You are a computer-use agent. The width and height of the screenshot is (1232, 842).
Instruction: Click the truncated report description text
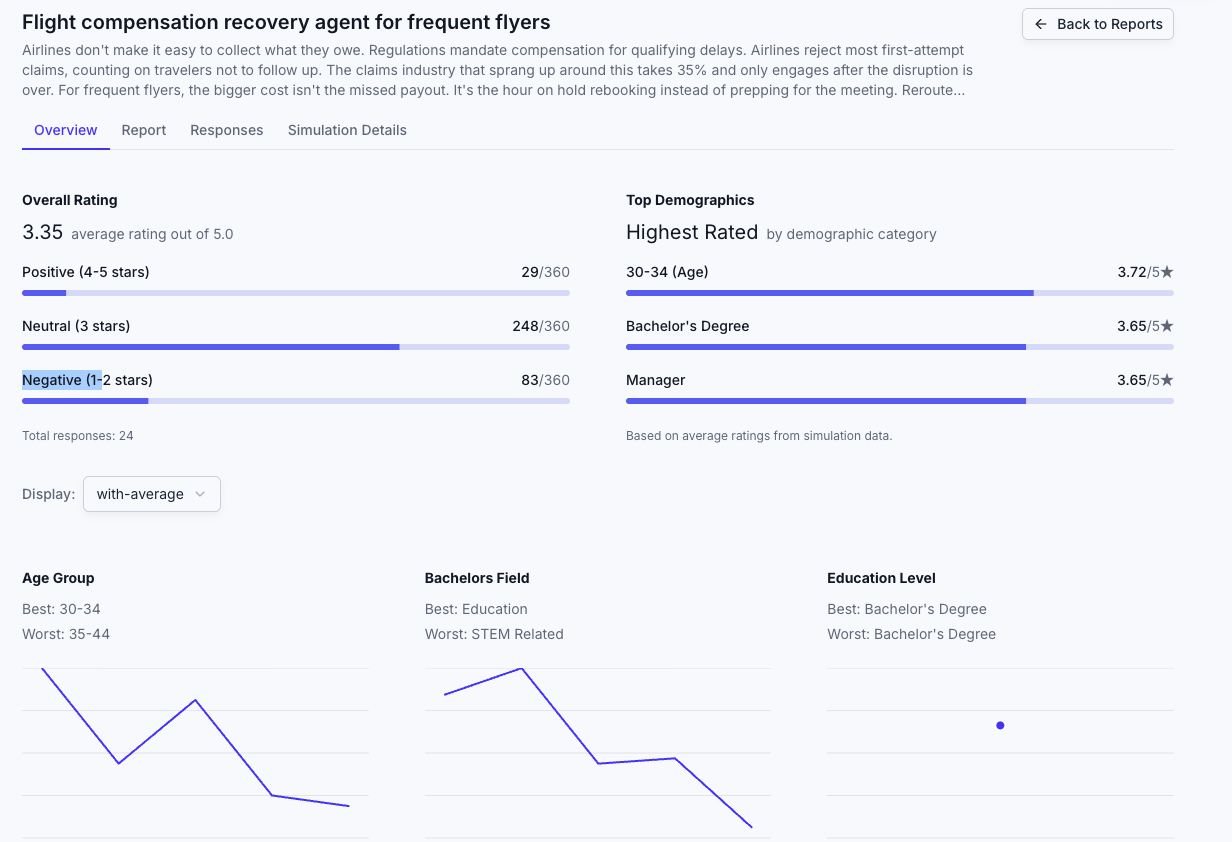tap(498, 70)
